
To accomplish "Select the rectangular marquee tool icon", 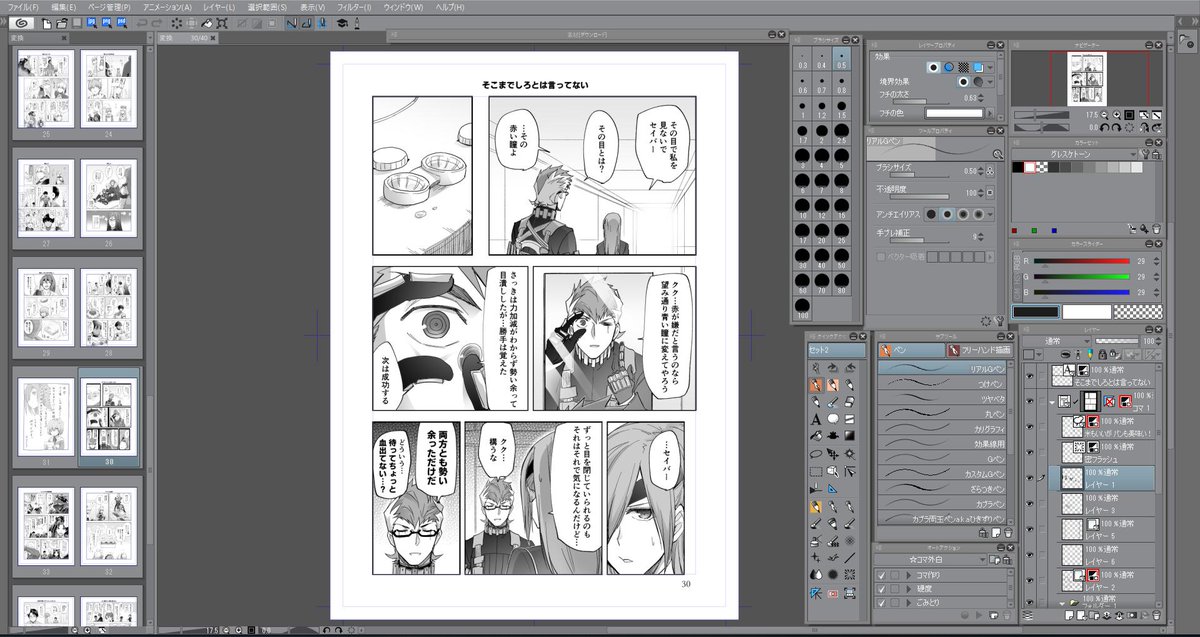I will pos(816,470).
